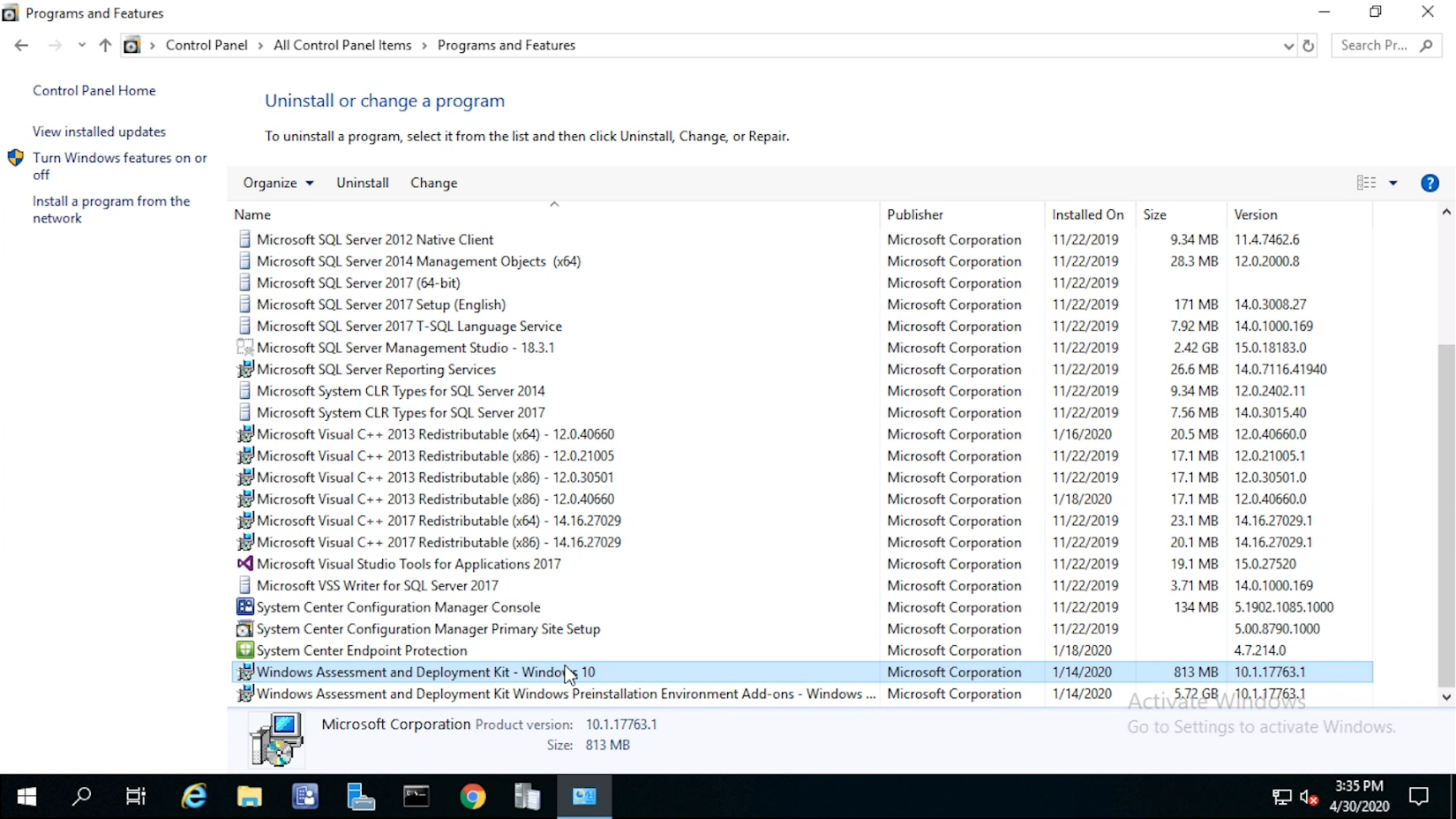Open Control Panel Home link
Screen dimensions: 1456x819
click(x=94, y=90)
